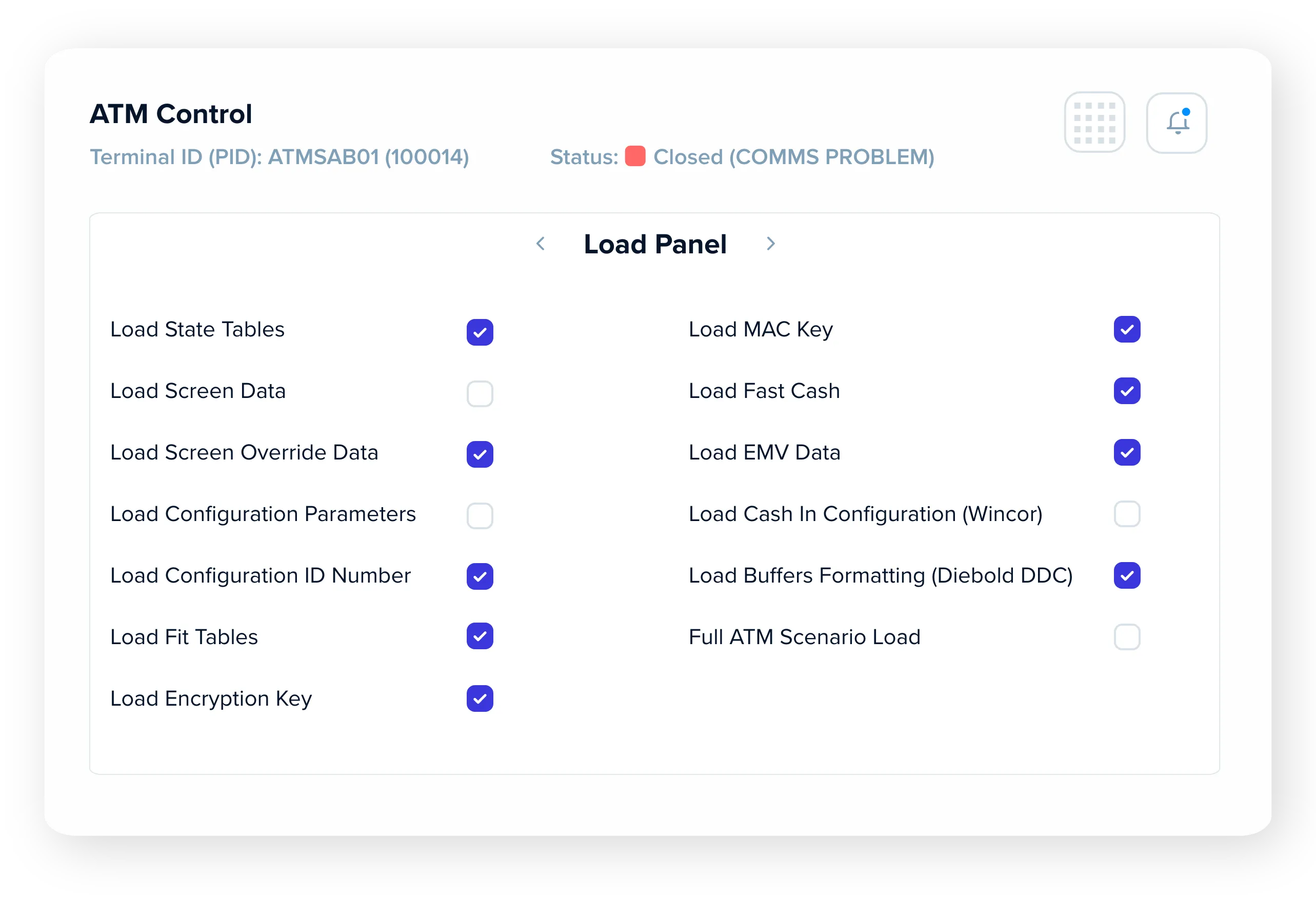The height and width of the screenshot is (919, 1316).
Task: Enable Load Configuration Parameters checkbox
Action: [480, 515]
